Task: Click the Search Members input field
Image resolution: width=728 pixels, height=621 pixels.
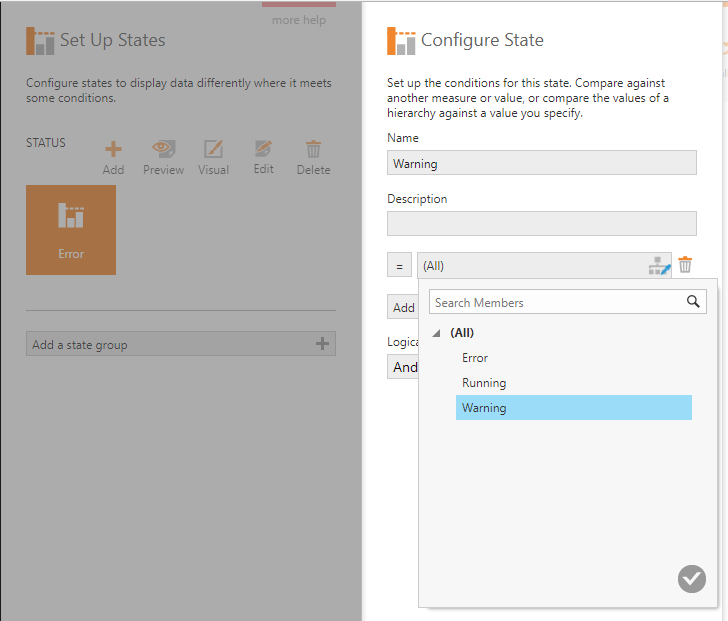Action: (x=555, y=302)
